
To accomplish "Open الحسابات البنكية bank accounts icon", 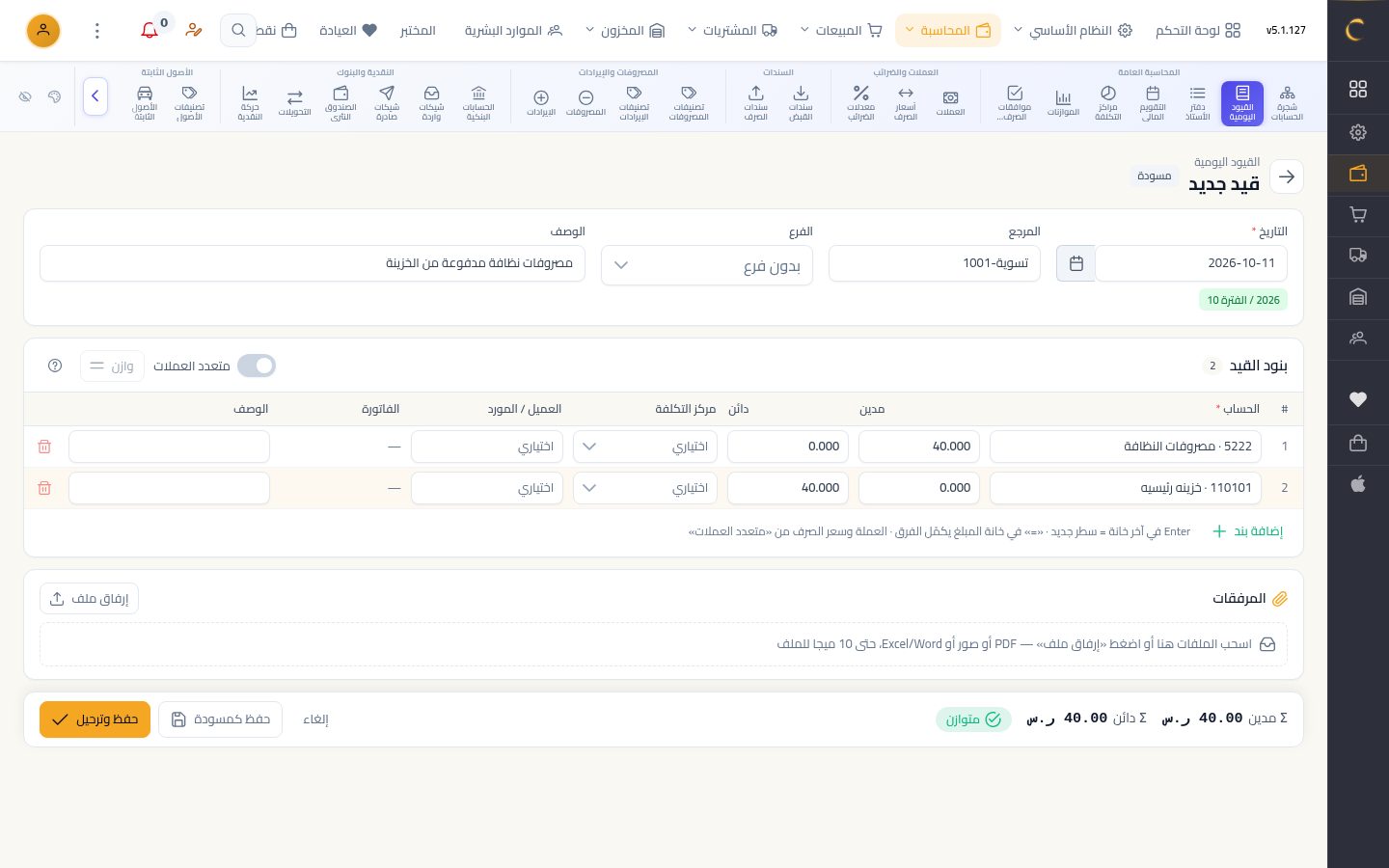I will tap(478, 102).
